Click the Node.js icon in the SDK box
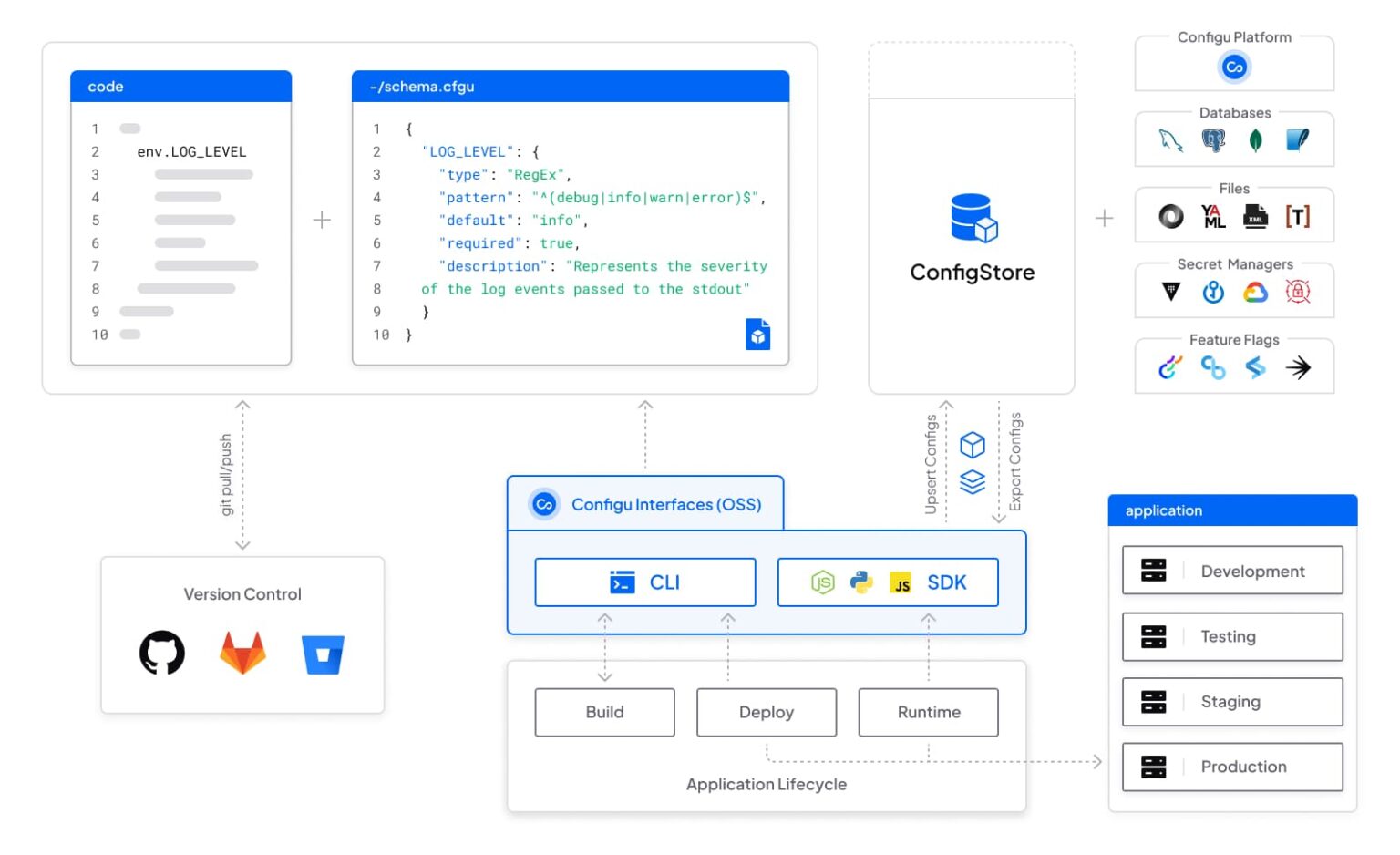Image resolution: width=1400 pixels, height=855 pixels. tap(822, 582)
